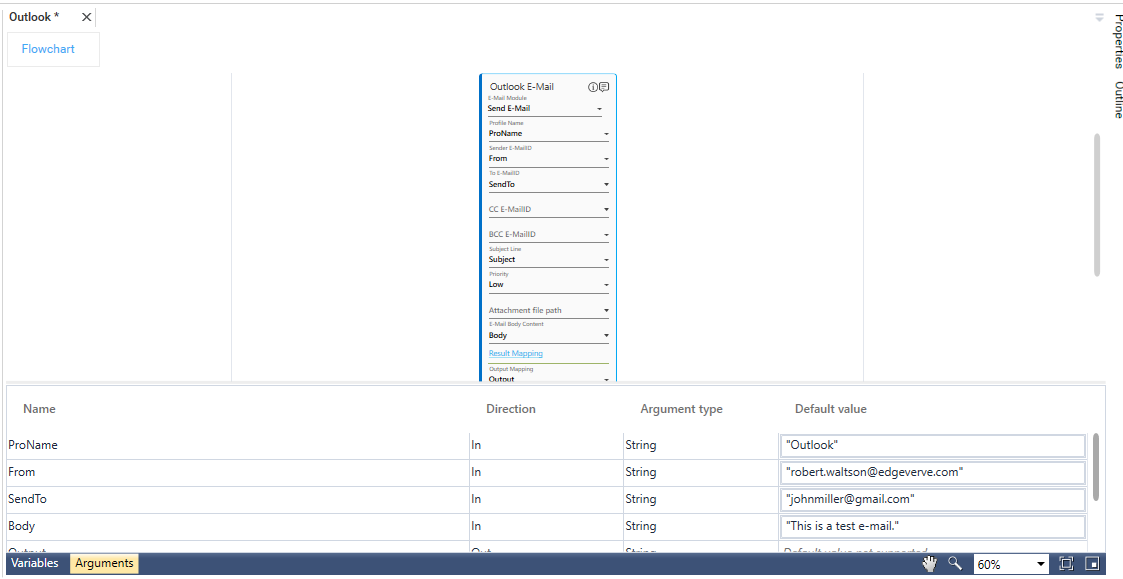This screenshot has height=579, width=1123.
Task: Expand the E-Mail Module dropdown
Action: [599, 109]
